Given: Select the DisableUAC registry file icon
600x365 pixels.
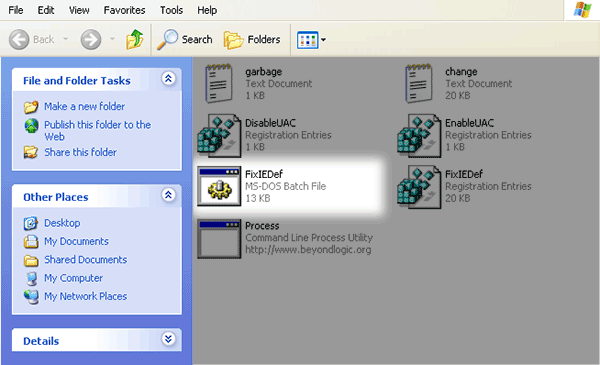Looking at the screenshot, I should [219, 135].
